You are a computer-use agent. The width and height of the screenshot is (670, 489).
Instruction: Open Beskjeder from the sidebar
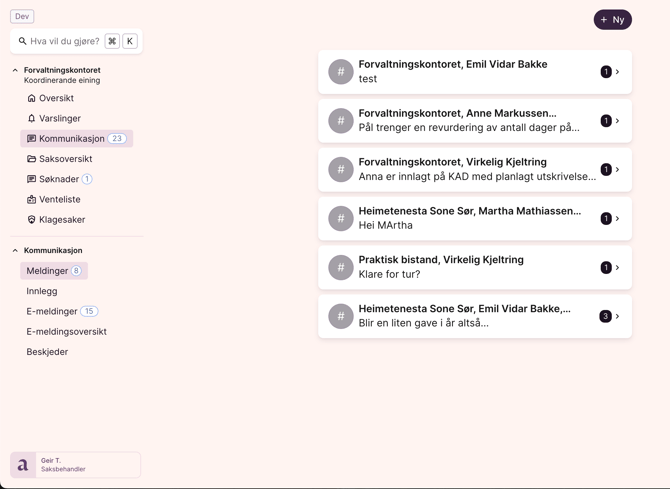pos(47,352)
